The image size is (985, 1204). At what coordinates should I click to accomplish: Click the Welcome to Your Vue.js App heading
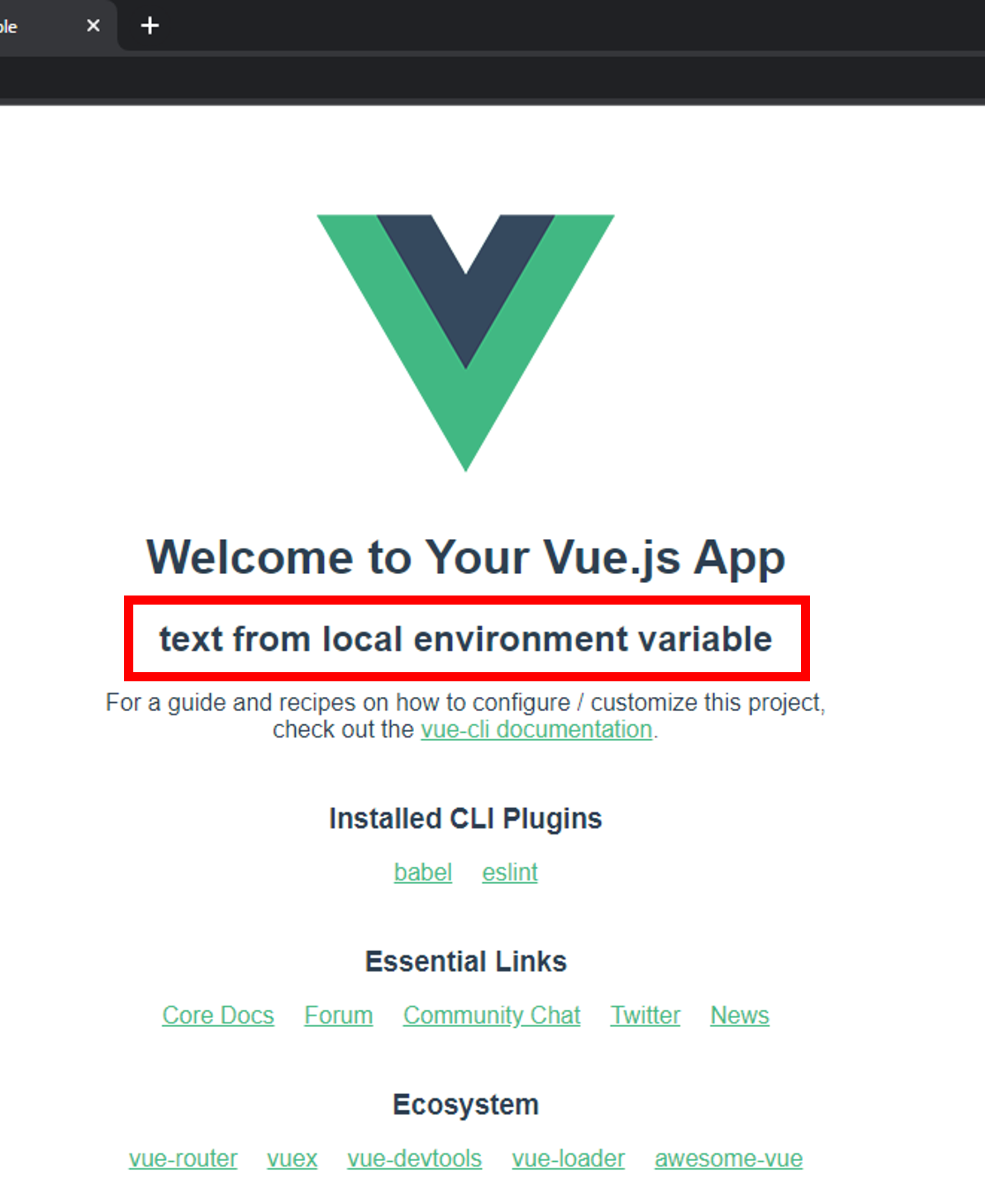tap(466, 558)
